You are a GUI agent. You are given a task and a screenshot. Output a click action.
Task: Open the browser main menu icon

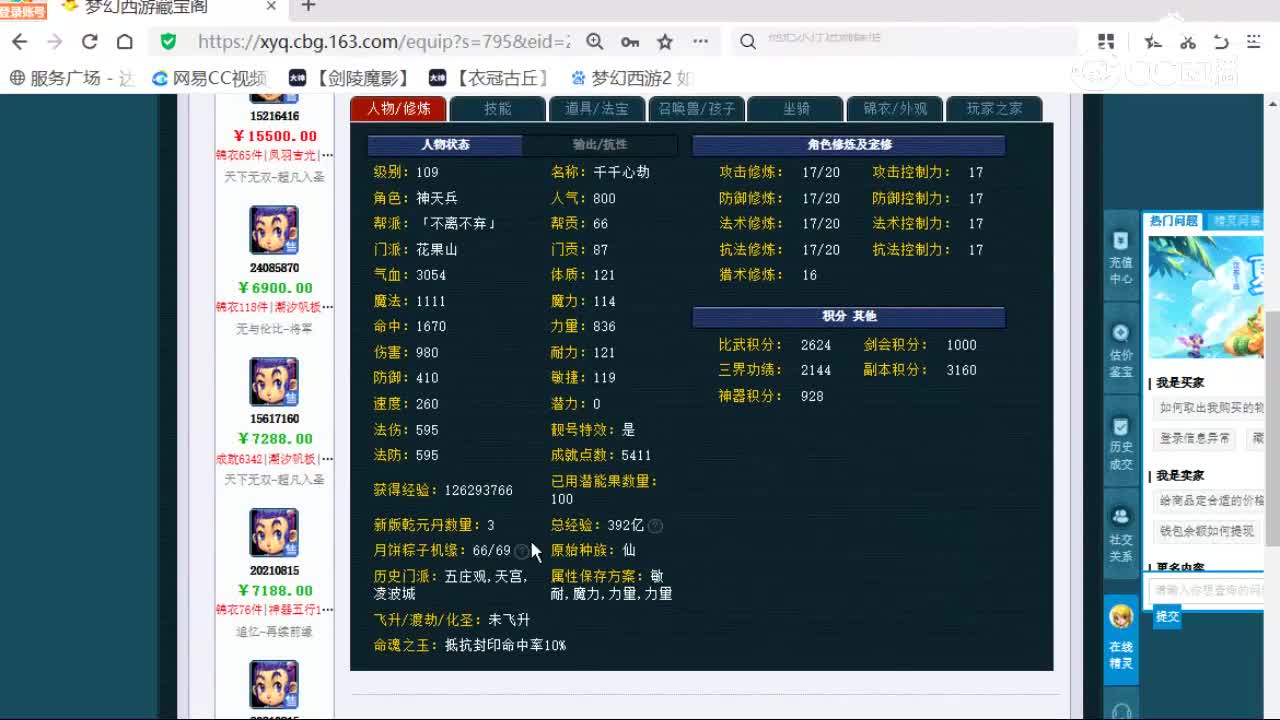1254,42
